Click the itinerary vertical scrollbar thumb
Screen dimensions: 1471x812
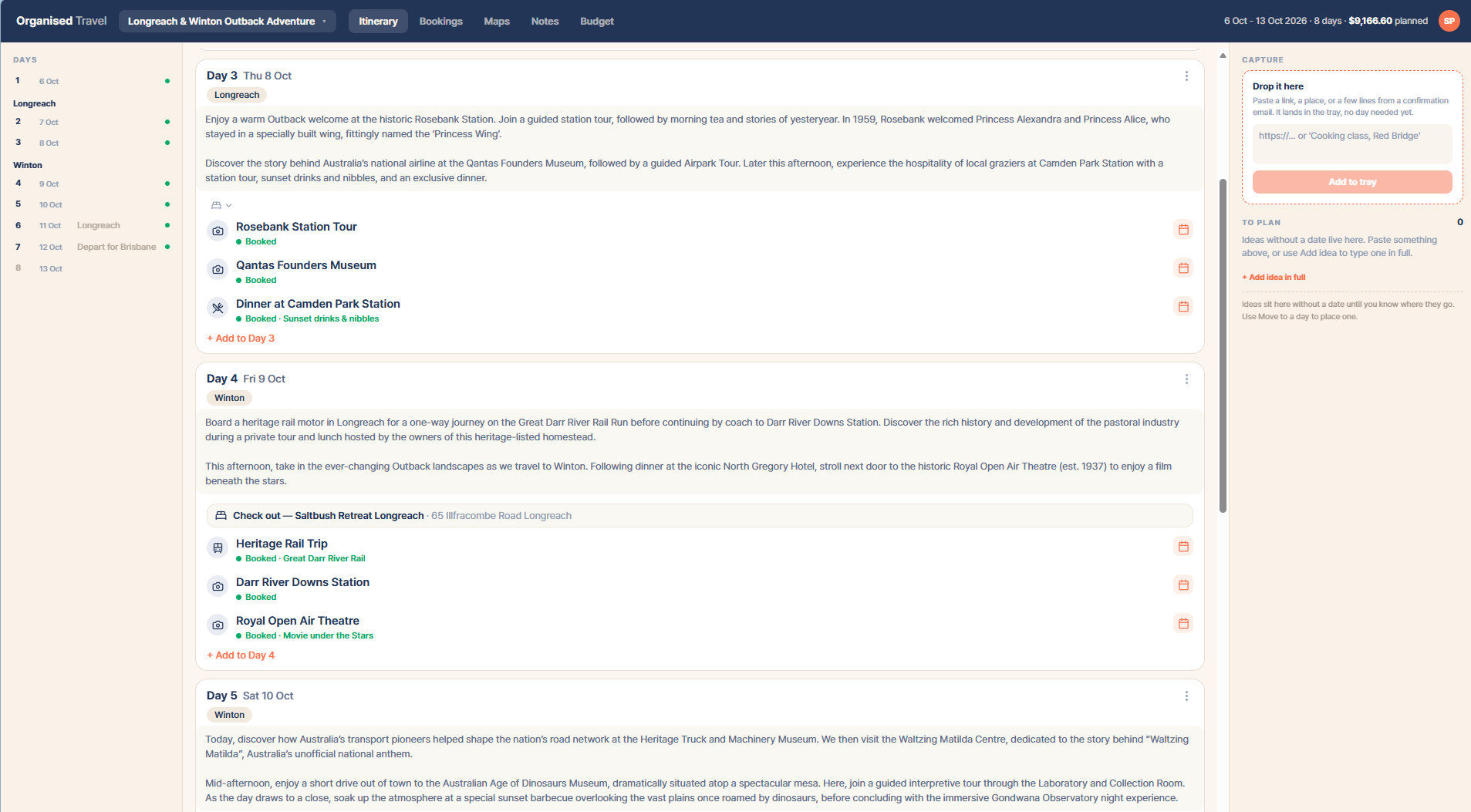coord(1223,345)
